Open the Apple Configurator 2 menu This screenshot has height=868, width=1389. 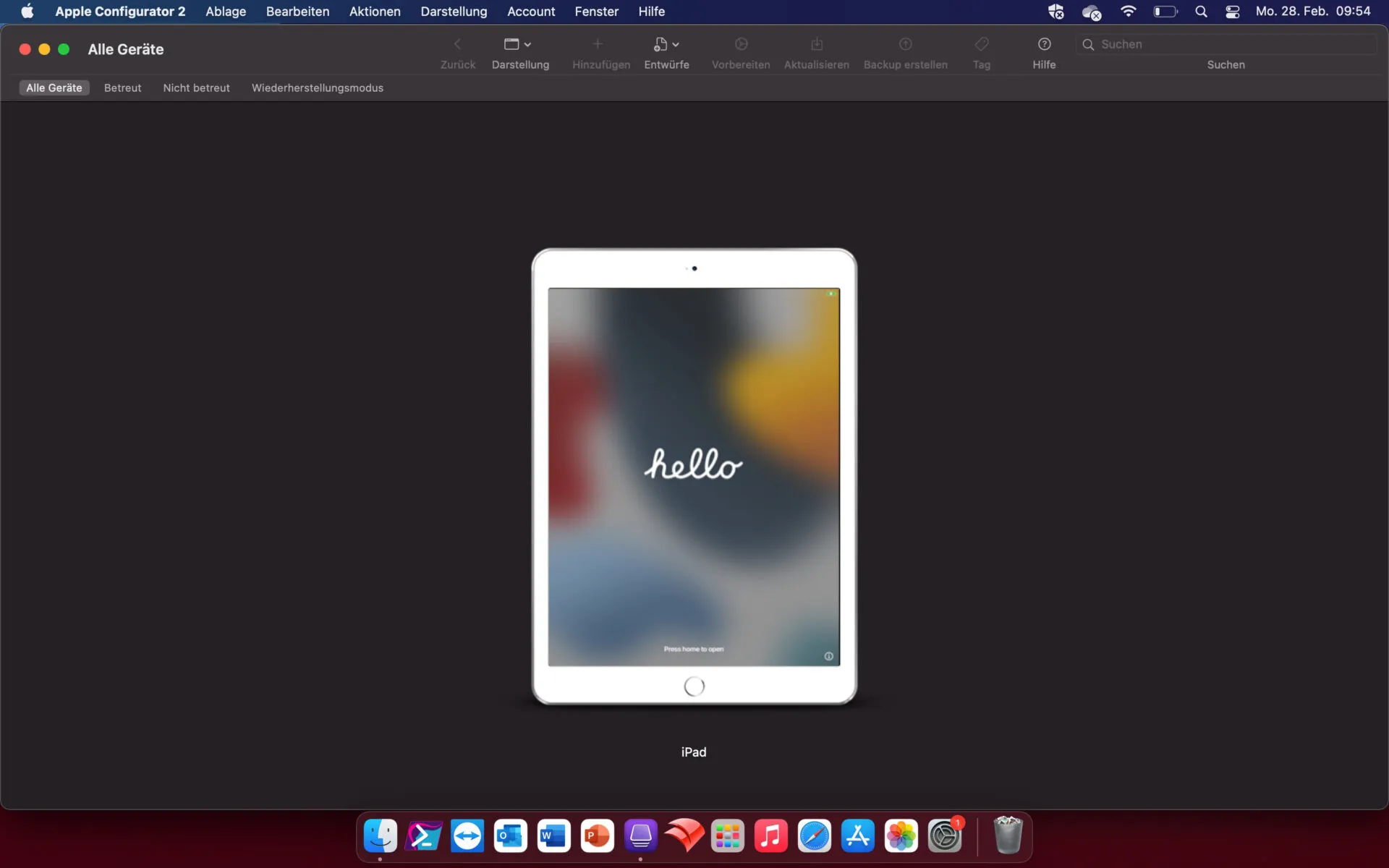tap(120, 12)
